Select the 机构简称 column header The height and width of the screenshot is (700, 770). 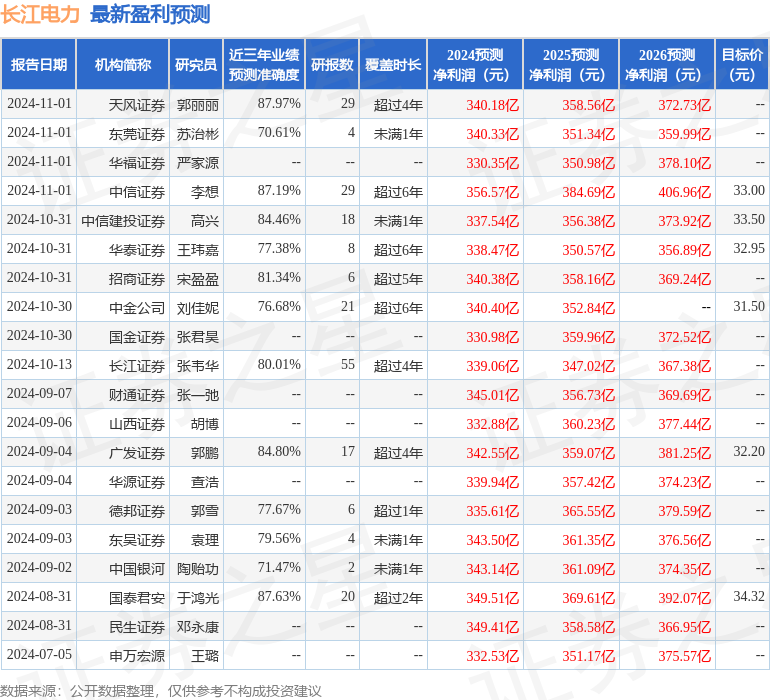[123, 64]
